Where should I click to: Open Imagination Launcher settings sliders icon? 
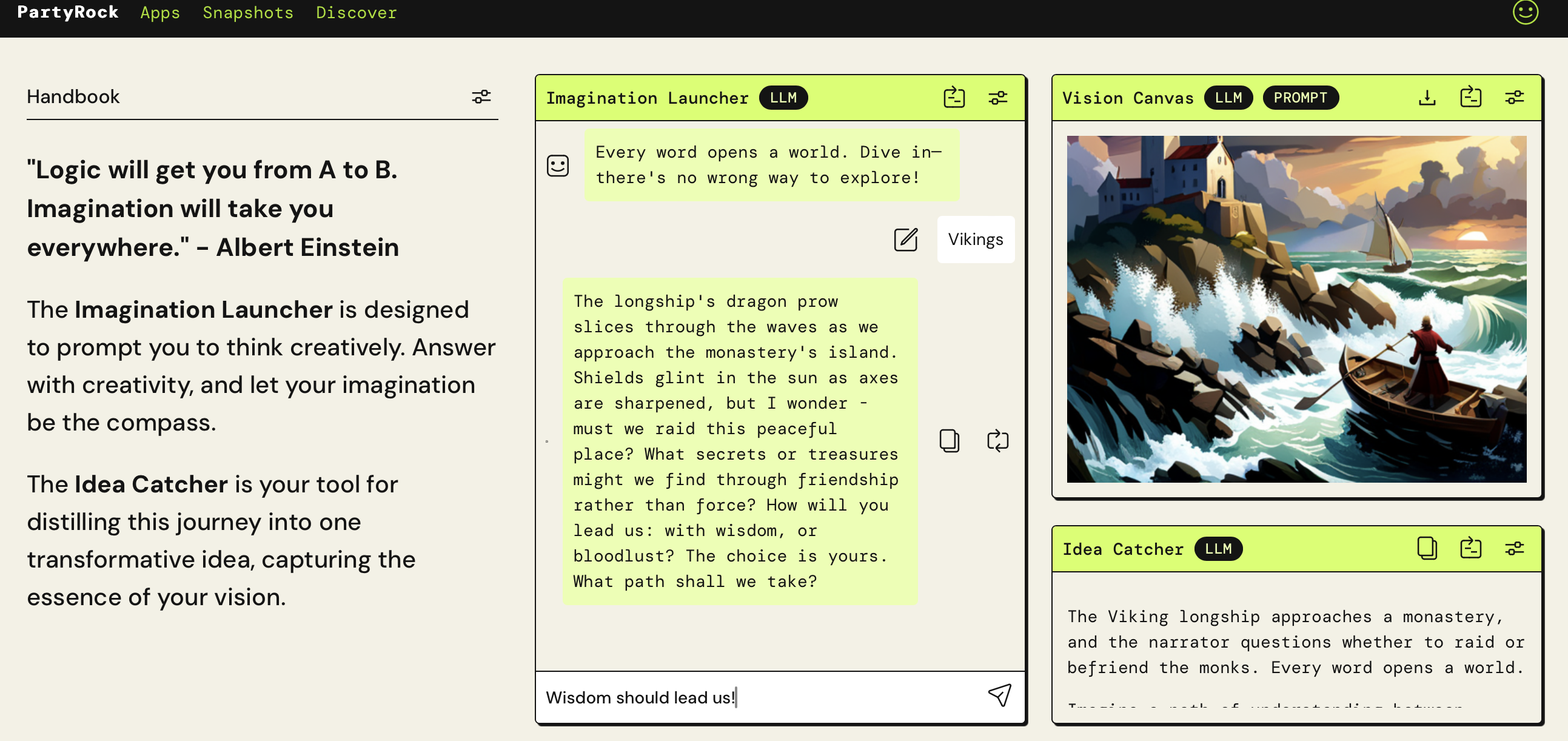(x=997, y=98)
